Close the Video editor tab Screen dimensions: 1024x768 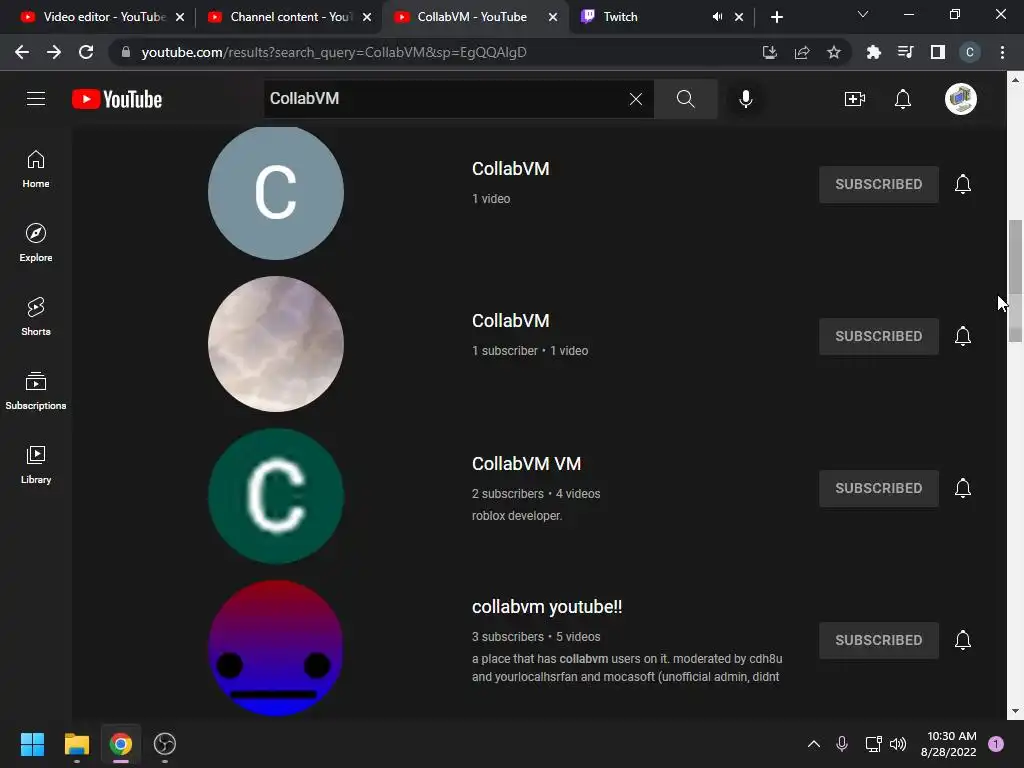pos(180,17)
